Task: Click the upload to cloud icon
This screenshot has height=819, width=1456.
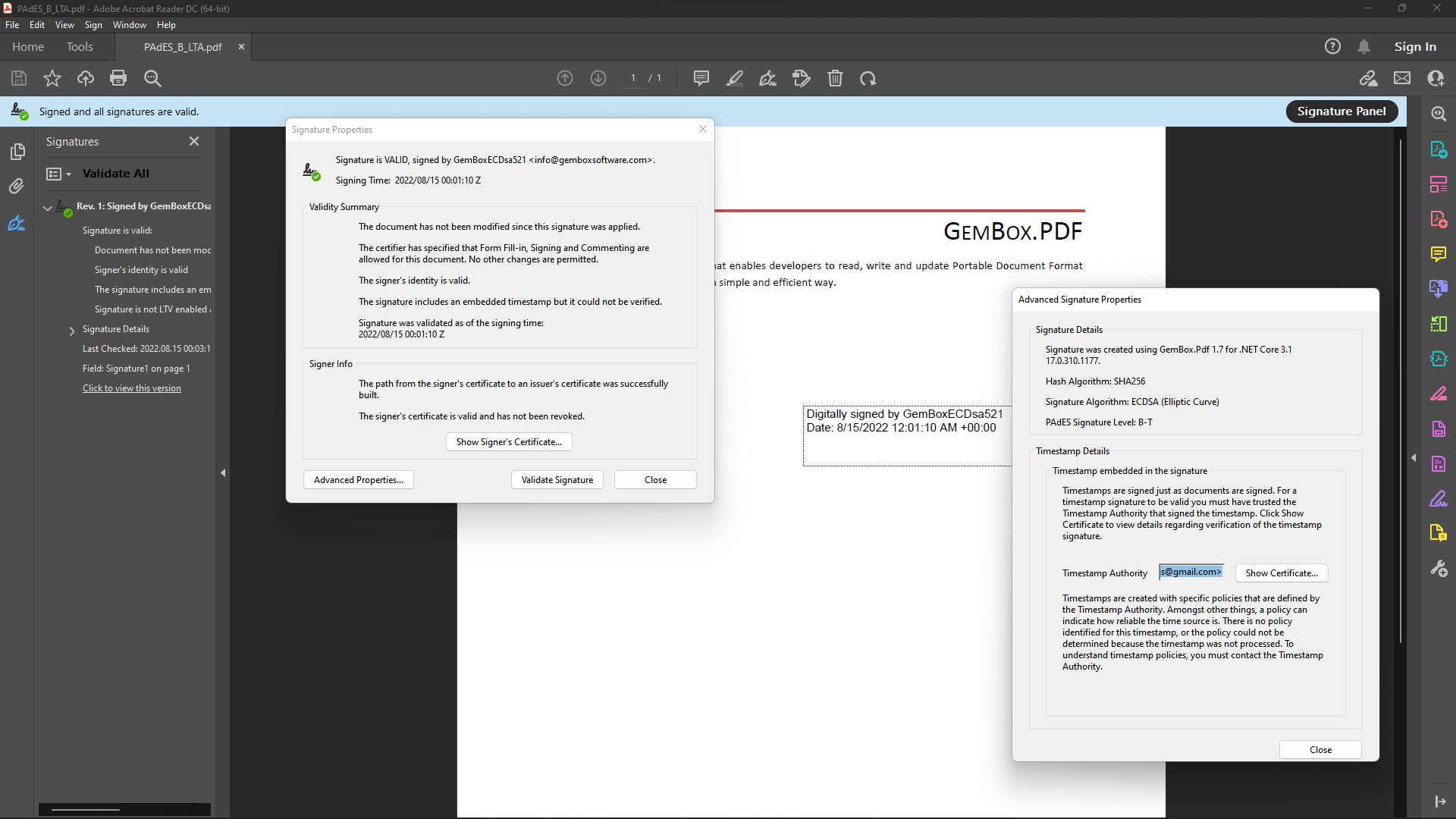Action: (86, 78)
